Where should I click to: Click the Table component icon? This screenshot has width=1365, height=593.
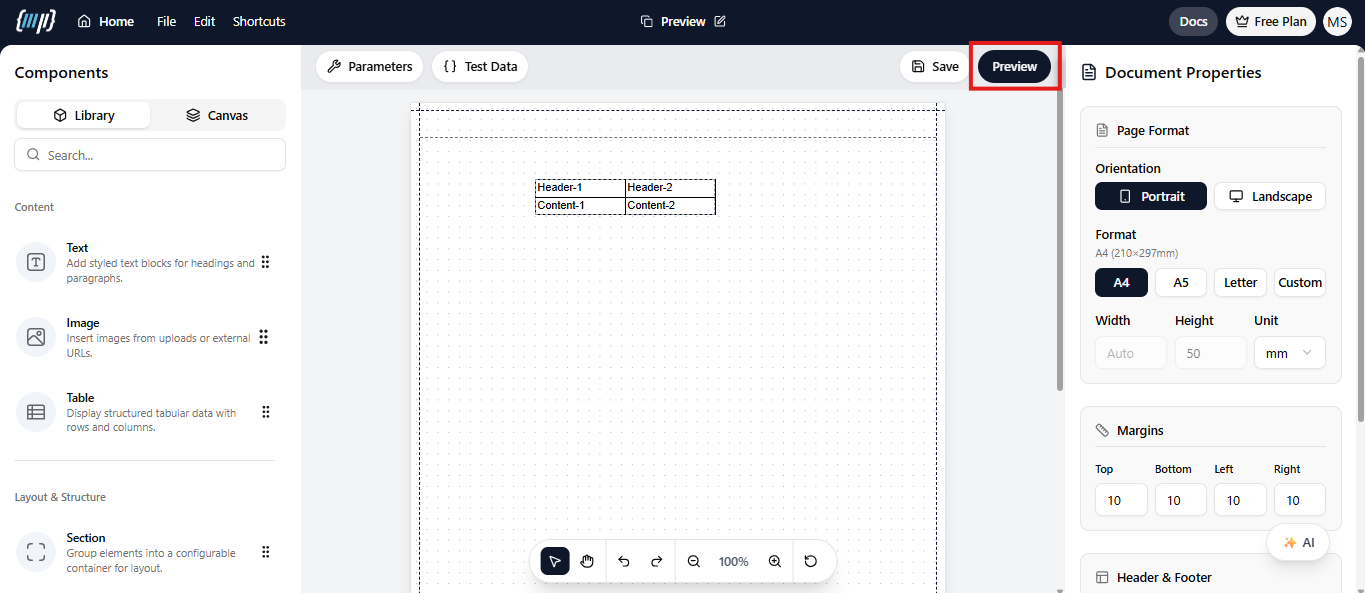36,412
